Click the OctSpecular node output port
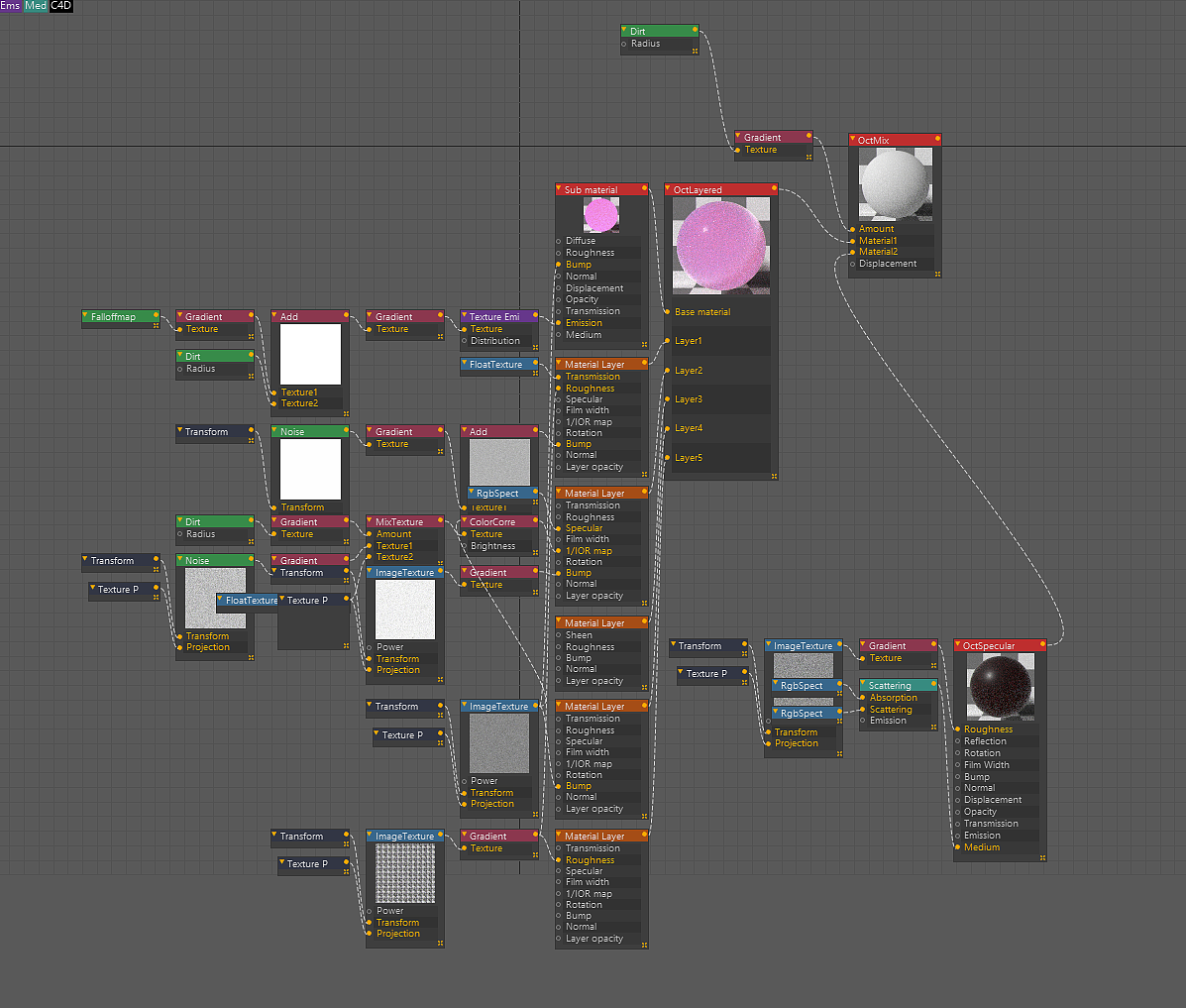1186x1008 pixels. 1042,645
